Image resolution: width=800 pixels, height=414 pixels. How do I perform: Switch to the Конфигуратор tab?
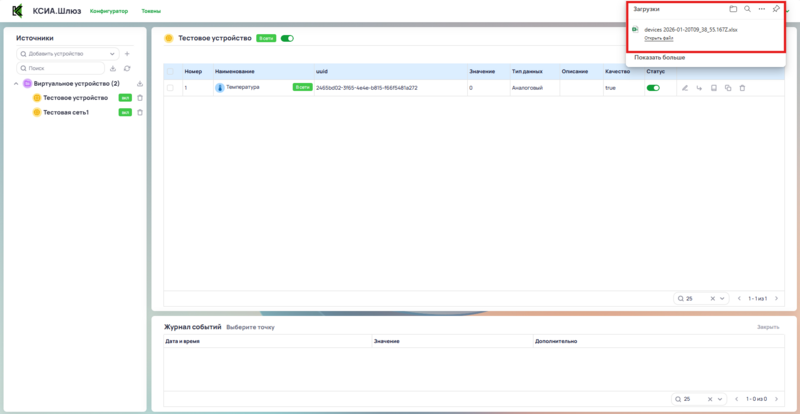[108, 10]
